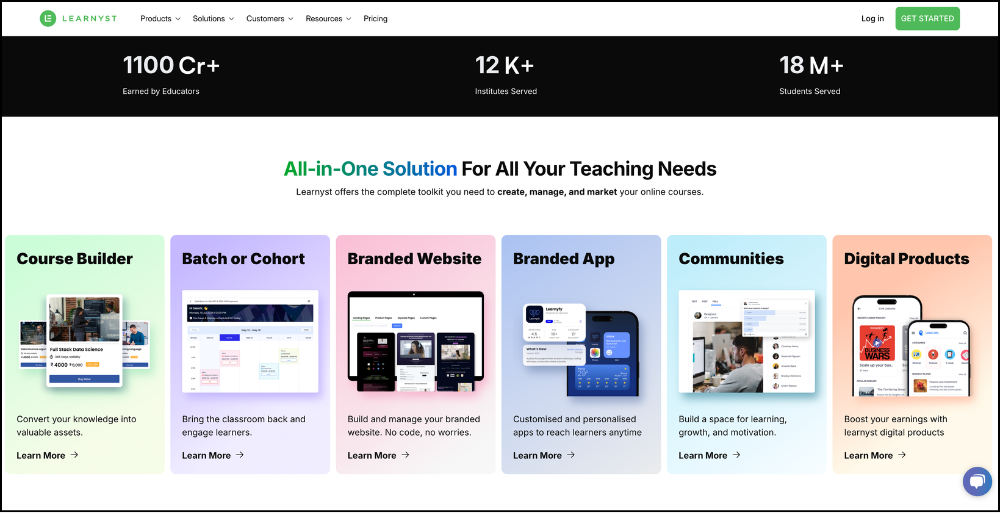The height and width of the screenshot is (517, 1000).
Task: Click the LEARNYST wordmark text
Action: tap(89, 18)
